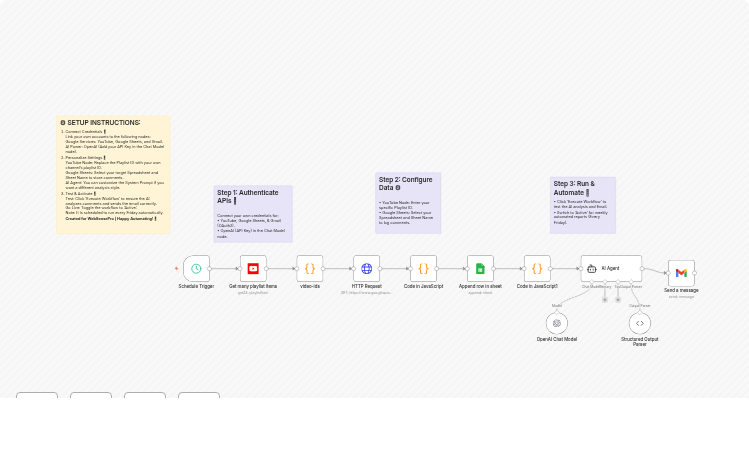The image size is (749, 450).
Task: Click the AI Agent Memory plus connector
Action: [x=604, y=298]
